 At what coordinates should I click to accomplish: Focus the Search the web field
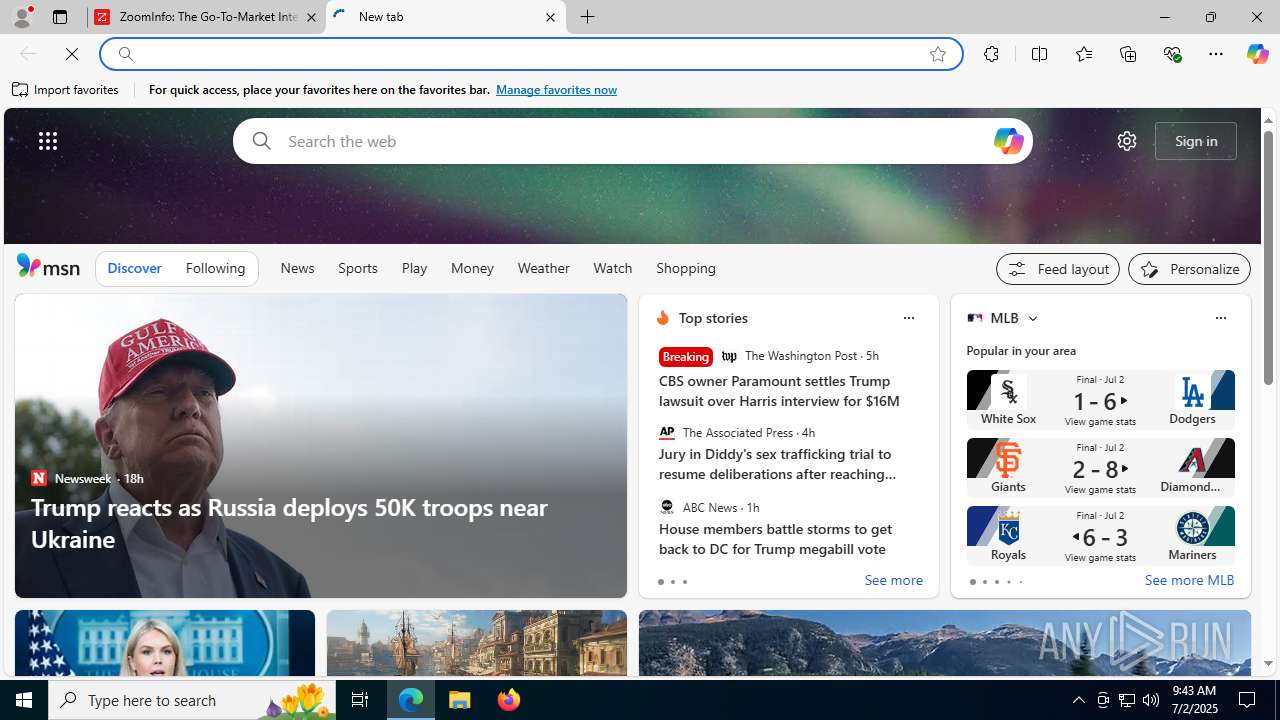632,141
